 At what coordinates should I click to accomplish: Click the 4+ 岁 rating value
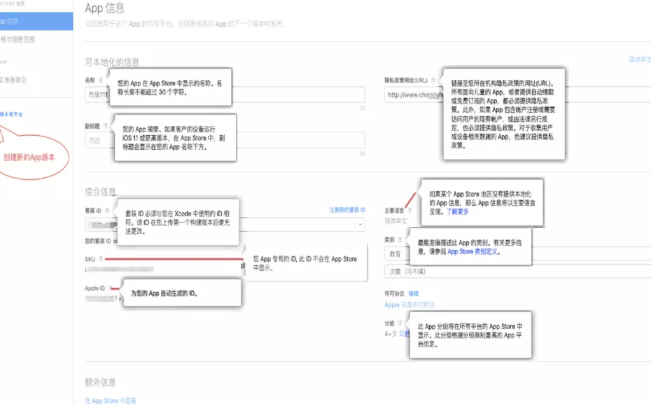(x=391, y=334)
